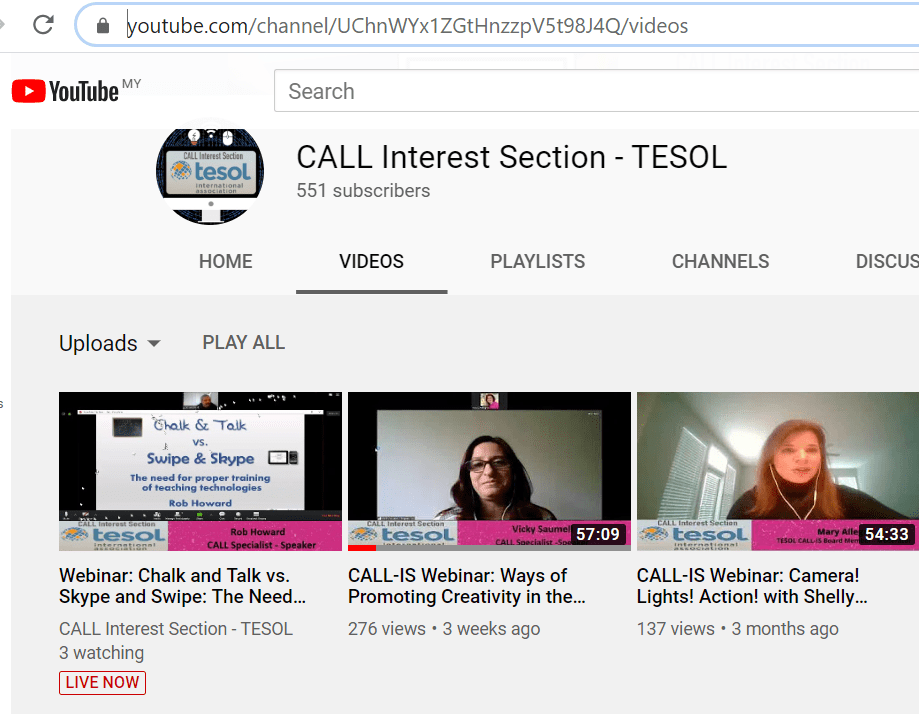Go to YouTube home via logo

[x=66, y=91]
